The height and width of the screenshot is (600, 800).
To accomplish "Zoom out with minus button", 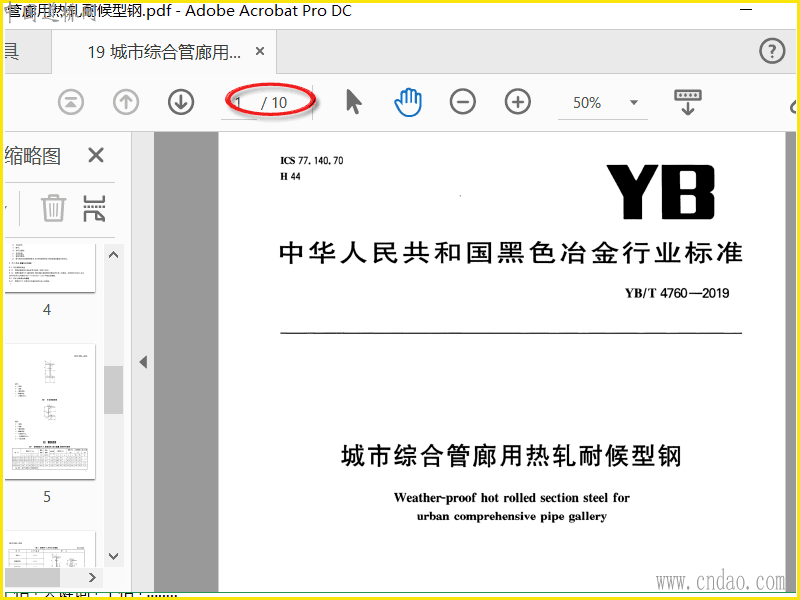I will pos(463,102).
